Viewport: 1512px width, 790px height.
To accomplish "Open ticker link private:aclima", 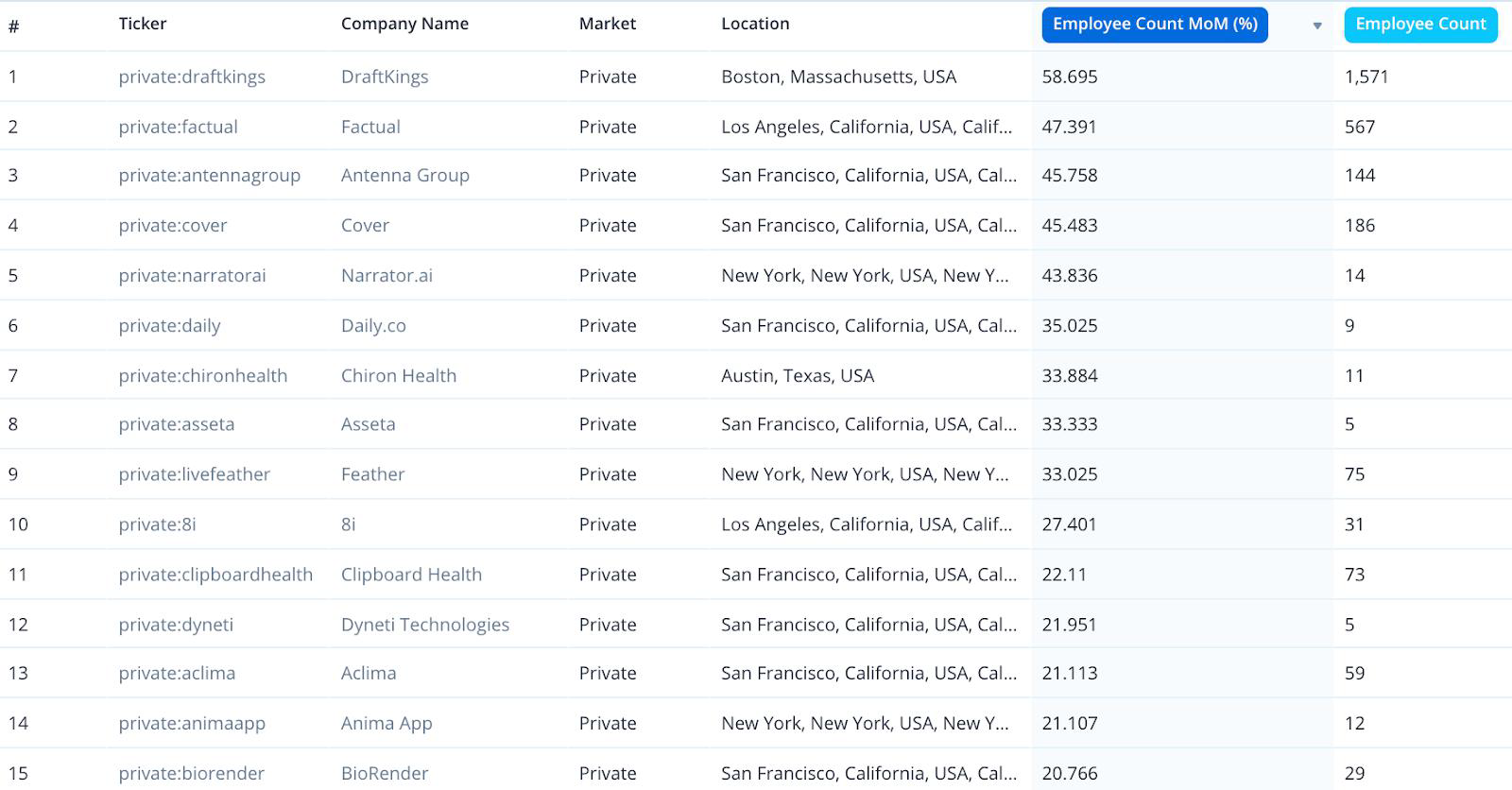I will pyautogui.click(x=177, y=673).
